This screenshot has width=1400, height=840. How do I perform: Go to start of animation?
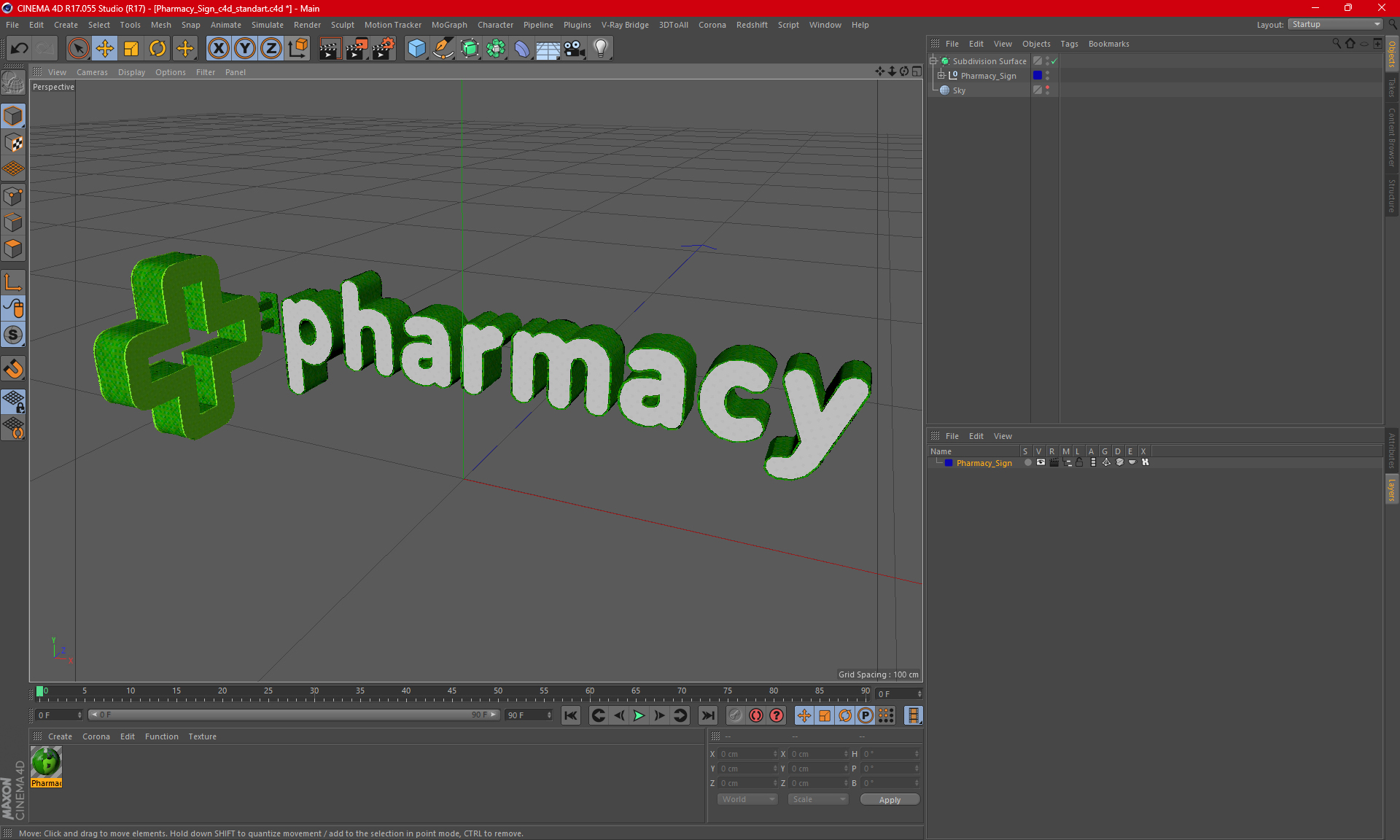[x=571, y=715]
